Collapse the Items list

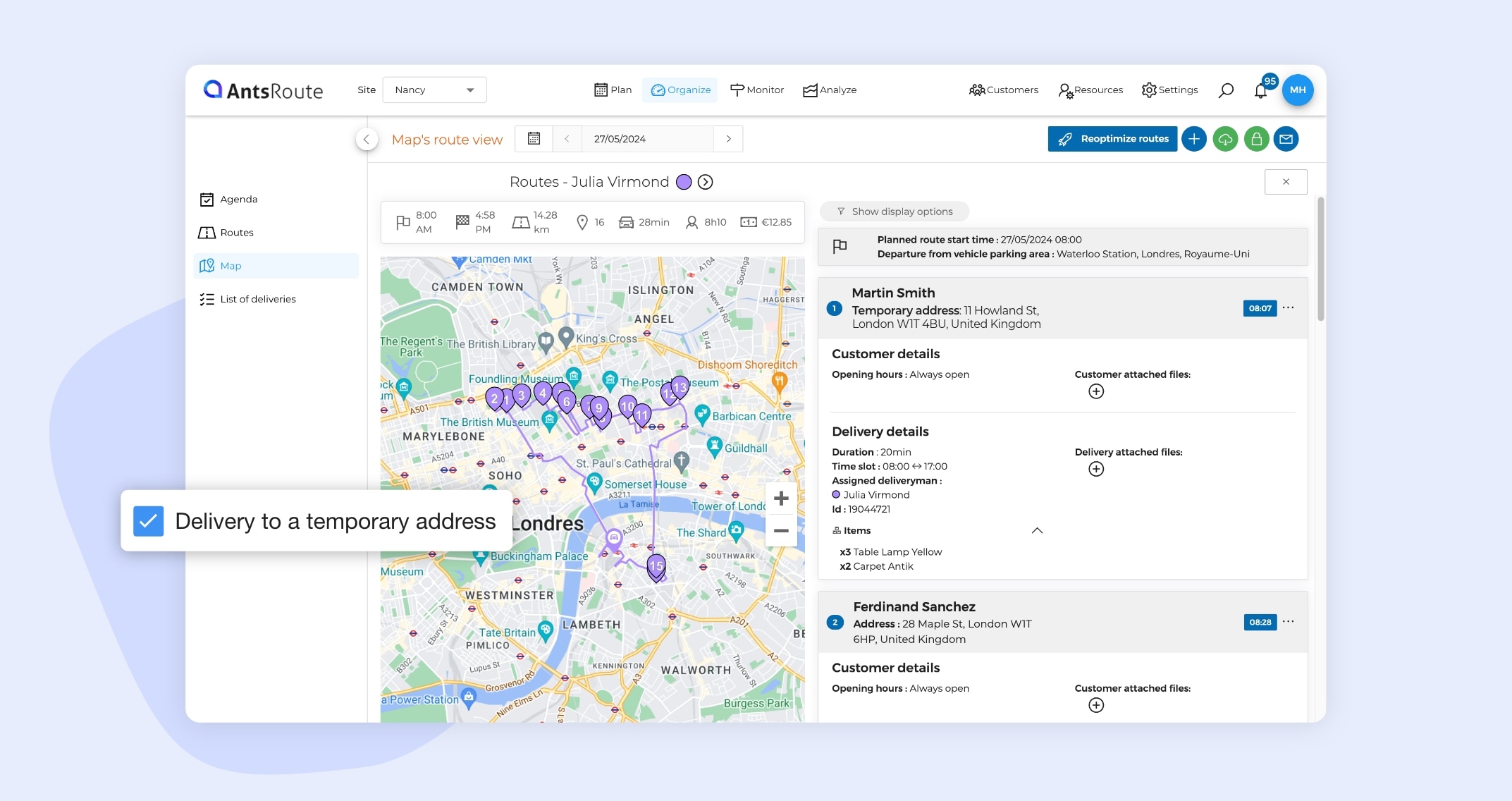tap(1037, 531)
